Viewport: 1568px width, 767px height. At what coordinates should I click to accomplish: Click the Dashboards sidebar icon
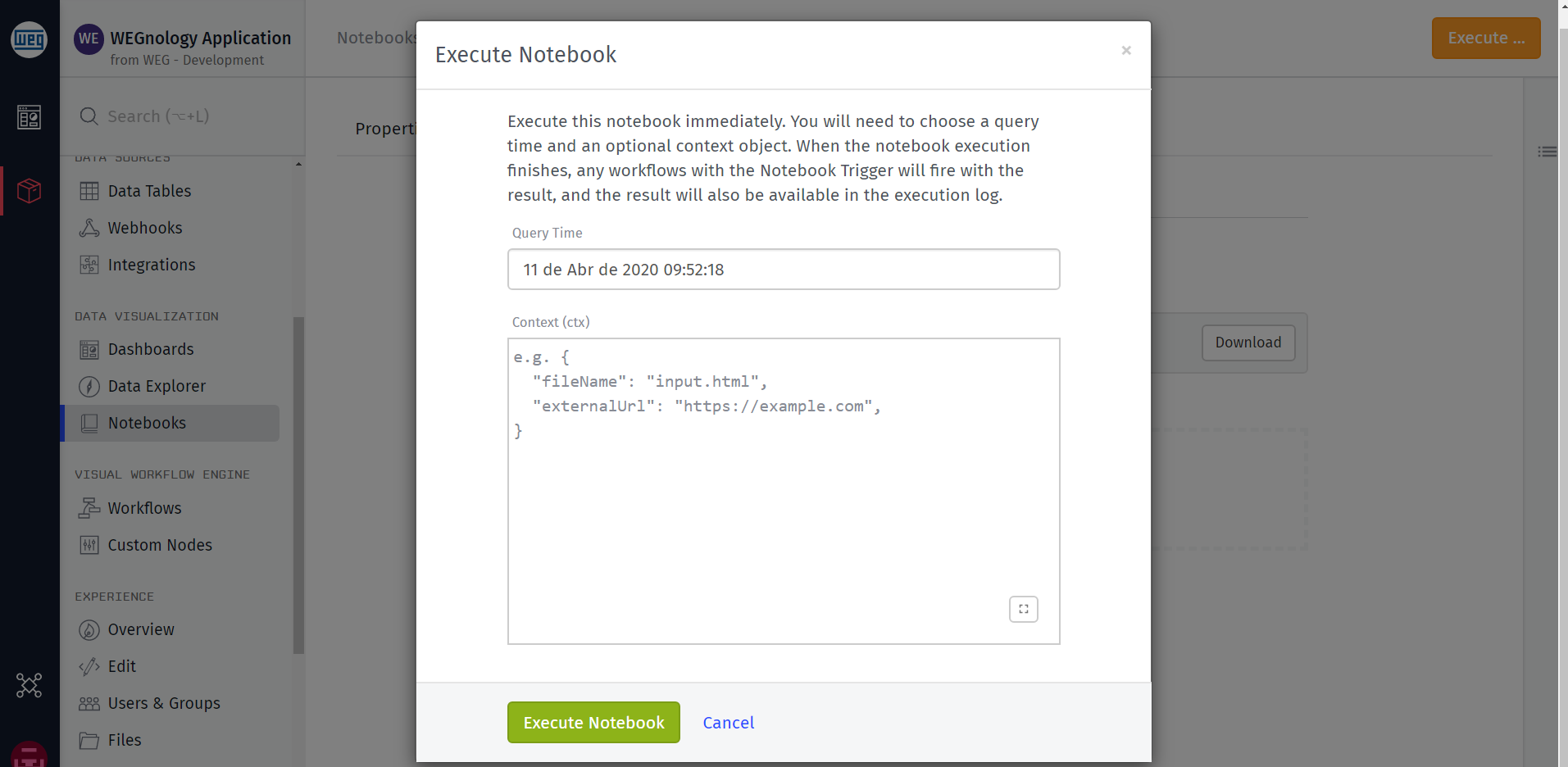[x=89, y=349]
